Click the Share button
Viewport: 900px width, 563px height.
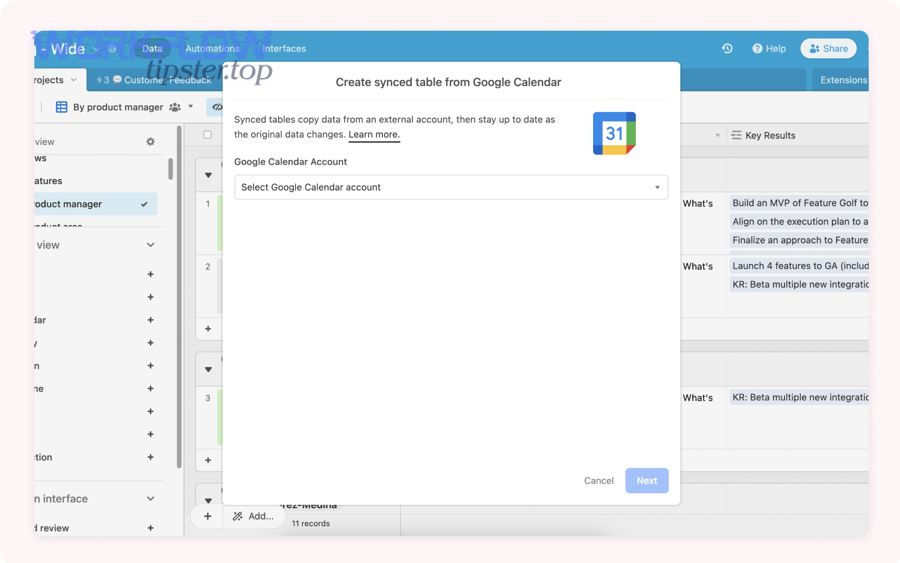[x=828, y=49]
